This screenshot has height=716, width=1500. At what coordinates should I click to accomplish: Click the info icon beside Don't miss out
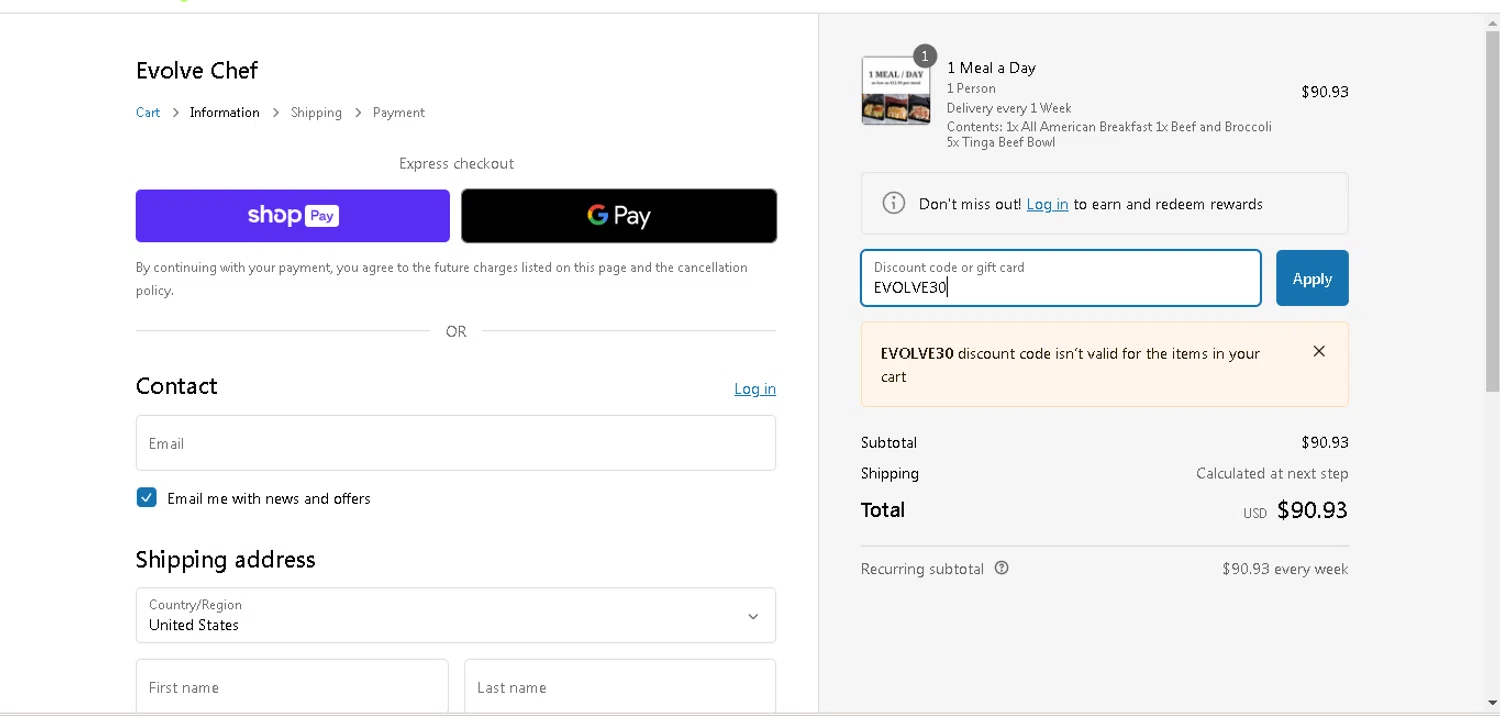[x=893, y=203]
